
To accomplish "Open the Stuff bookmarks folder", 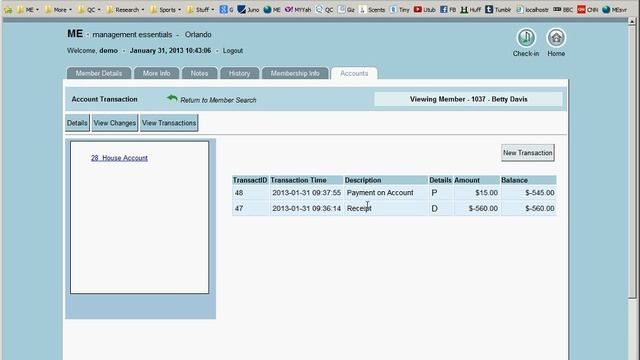I will coord(200,9).
